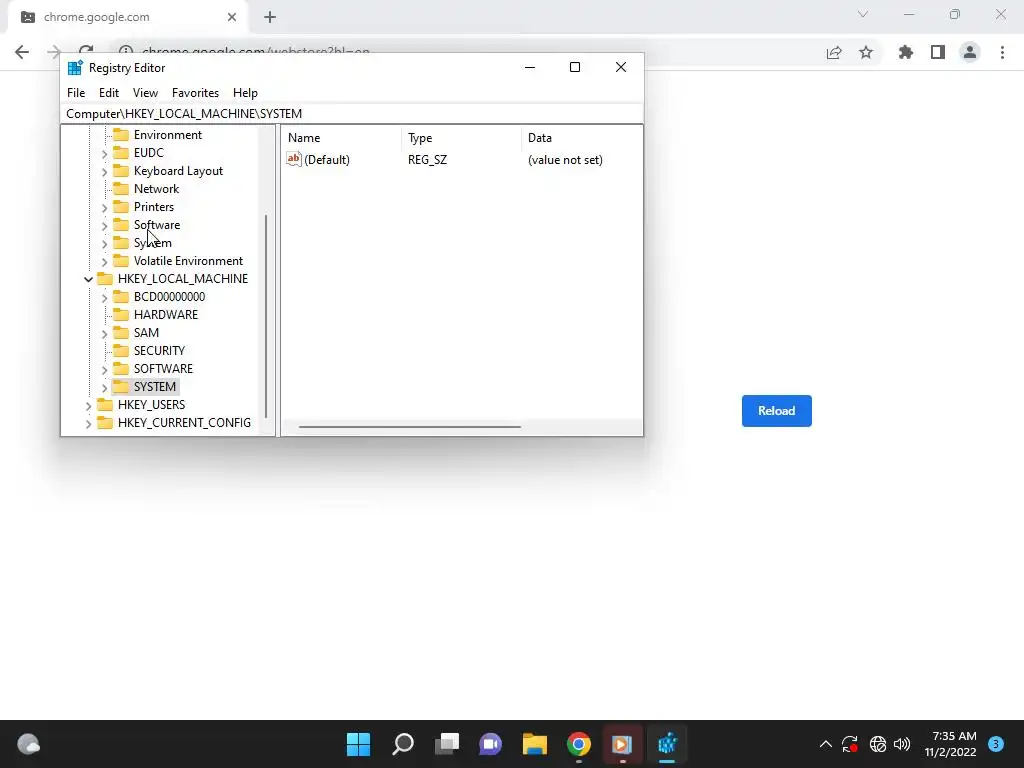The height and width of the screenshot is (768, 1024).
Task: Select the Environment key
Action: click(x=168, y=135)
